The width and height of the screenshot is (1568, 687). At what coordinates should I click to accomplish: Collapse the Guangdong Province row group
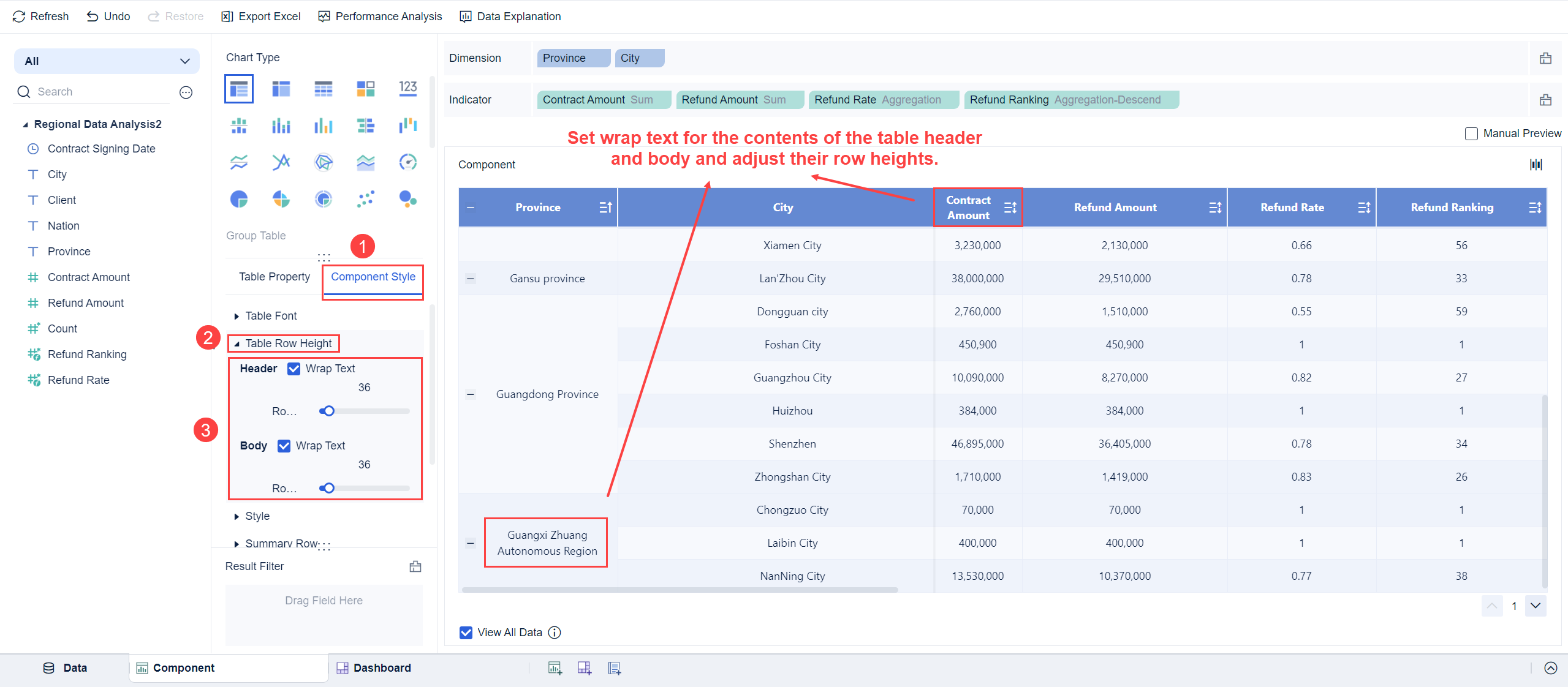tap(471, 394)
